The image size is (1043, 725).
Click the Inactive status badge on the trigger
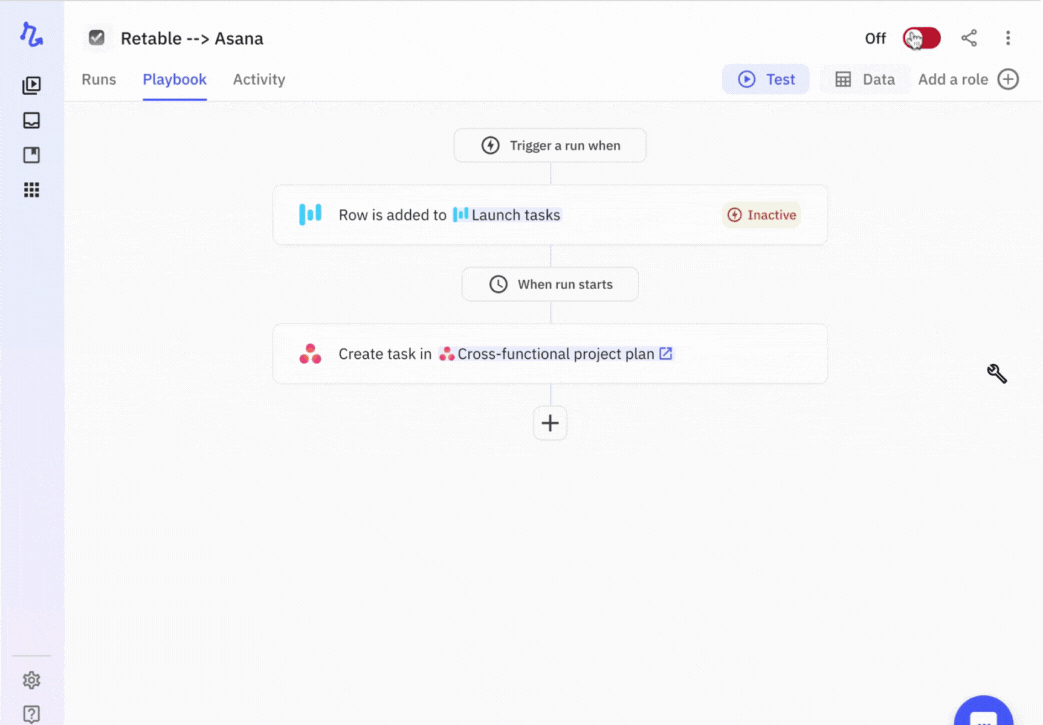pos(761,214)
